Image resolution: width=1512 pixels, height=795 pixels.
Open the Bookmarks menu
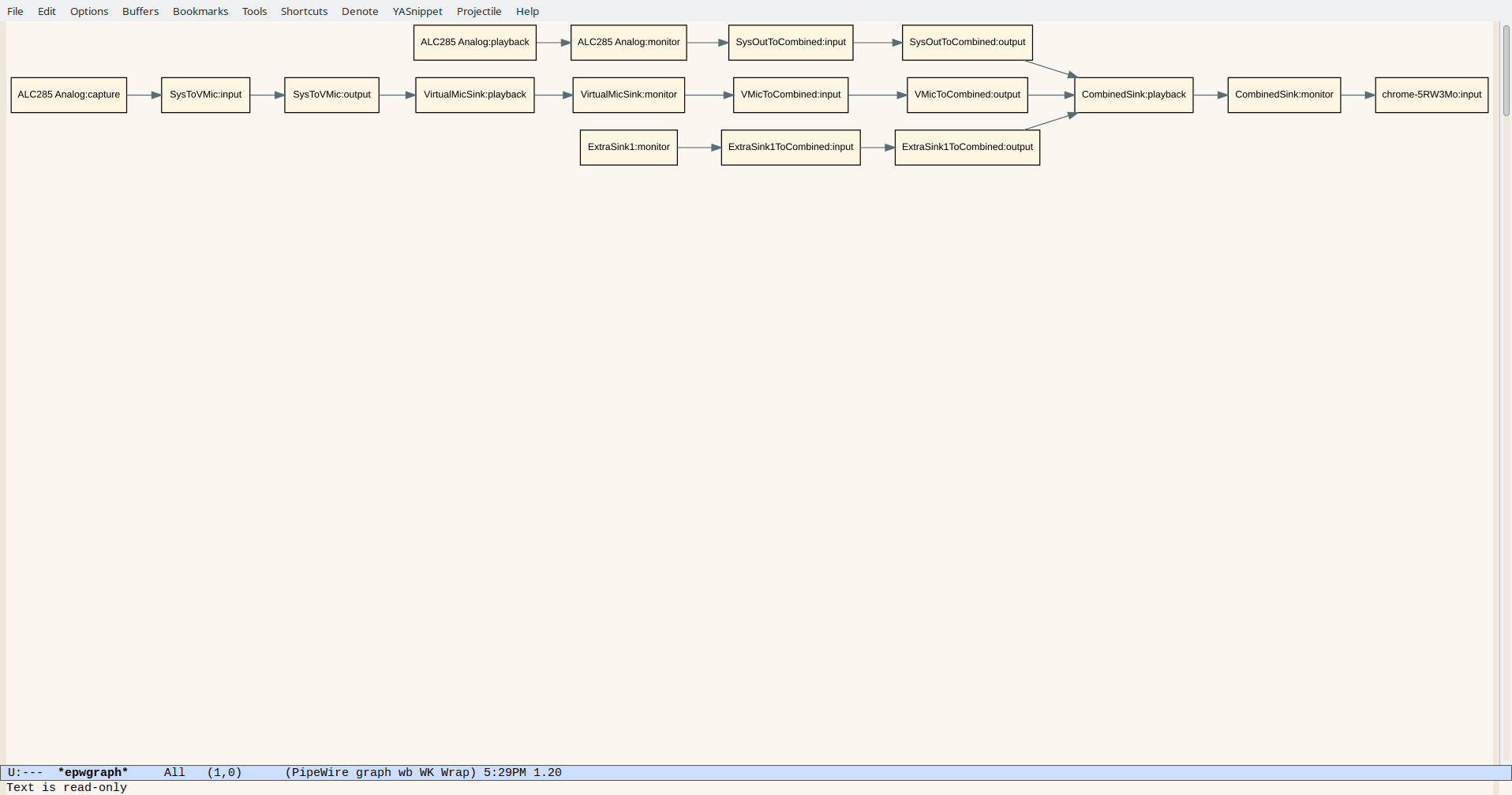coord(200,11)
